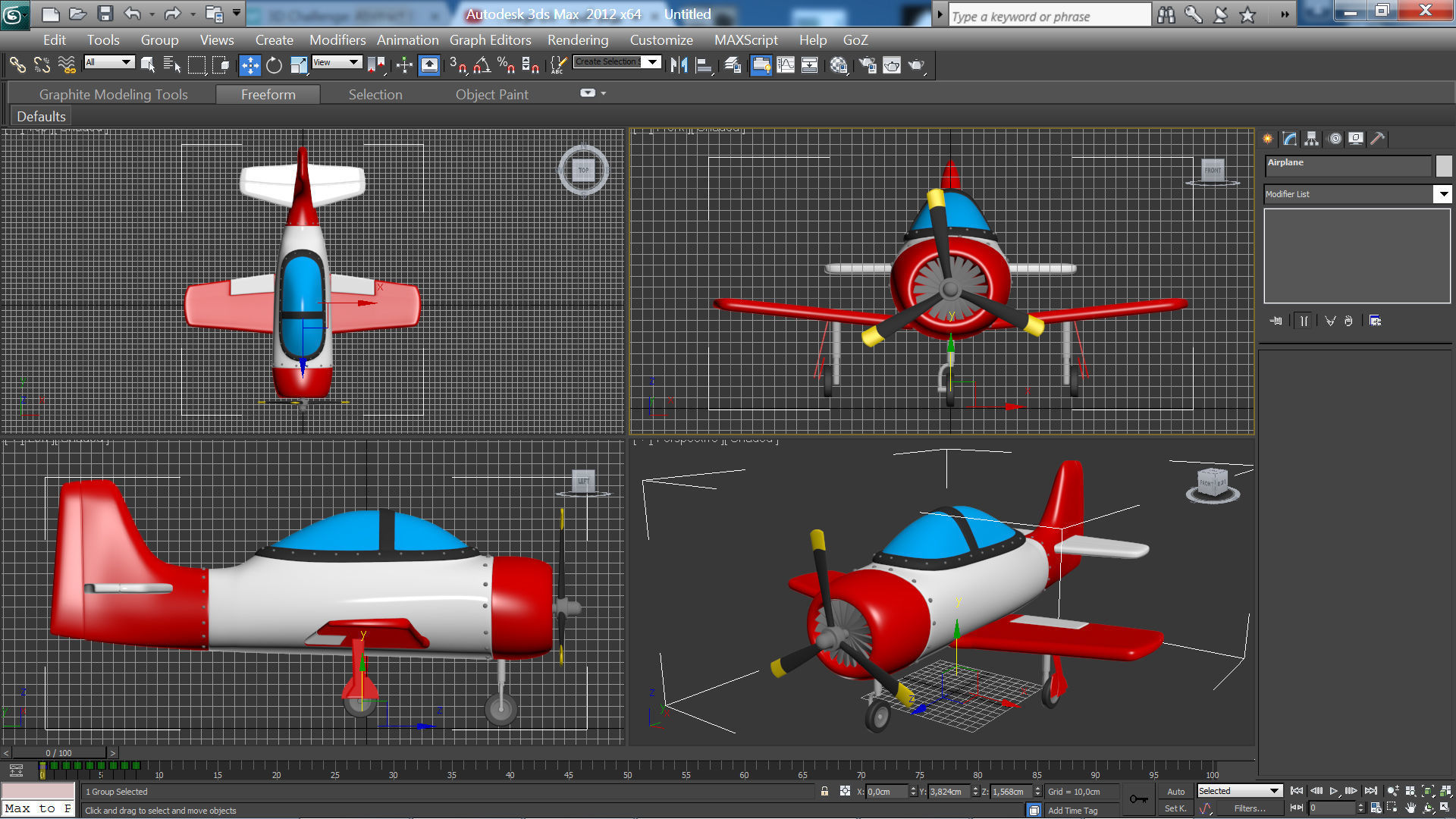Click Maximize Viewport Toggle icon
1456x819 pixels.
tap(1446, 808)
